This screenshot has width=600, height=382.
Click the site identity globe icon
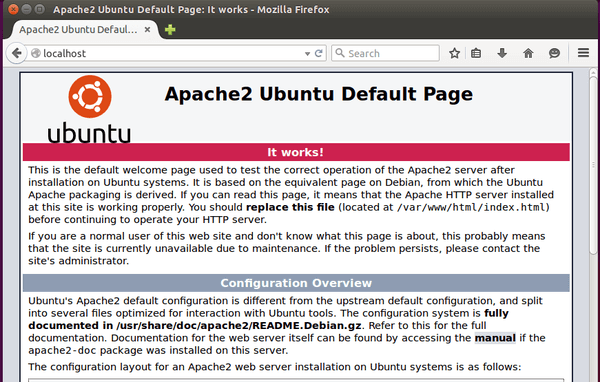[x=36, y=53]
